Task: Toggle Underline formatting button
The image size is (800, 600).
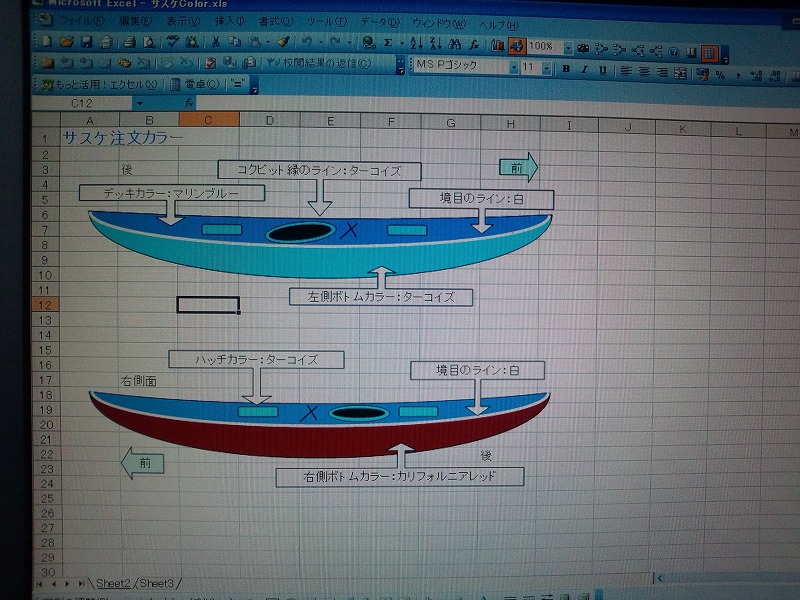Action: [x=602, y=70]
